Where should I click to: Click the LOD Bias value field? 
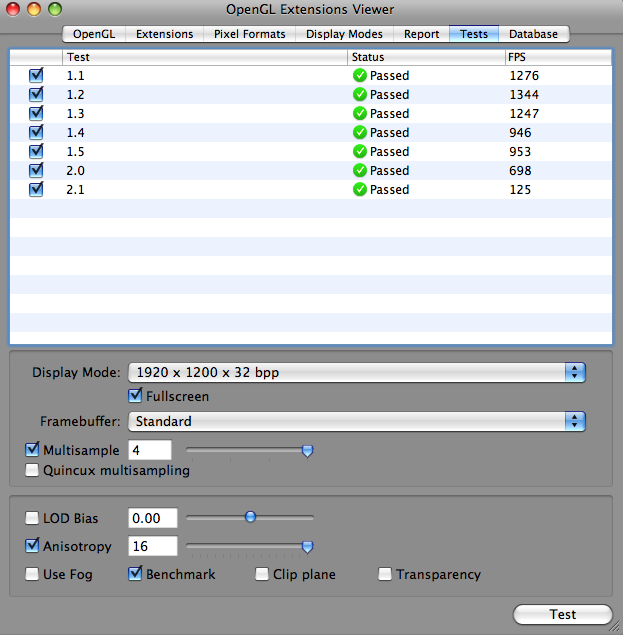point(153,518)
